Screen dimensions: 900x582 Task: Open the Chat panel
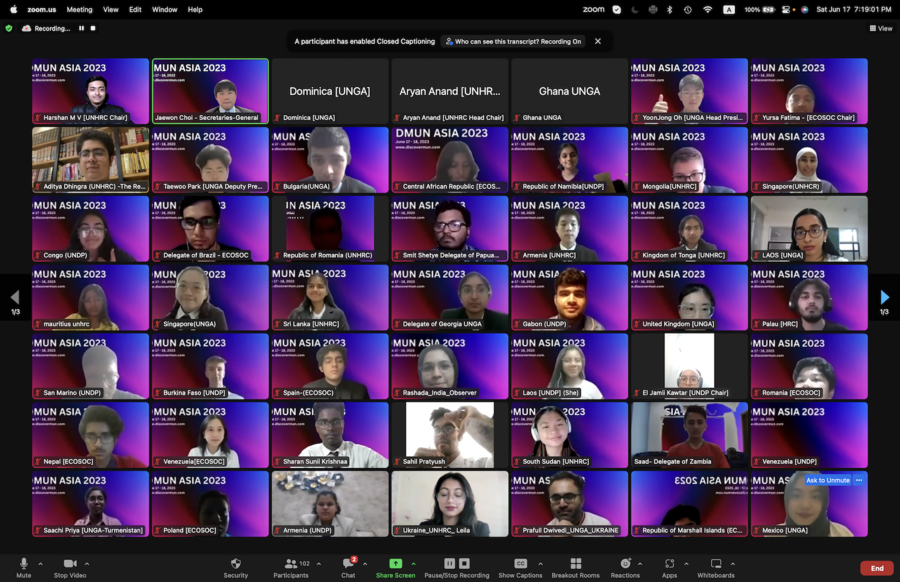pyautogui.click(x=348, y=565)
